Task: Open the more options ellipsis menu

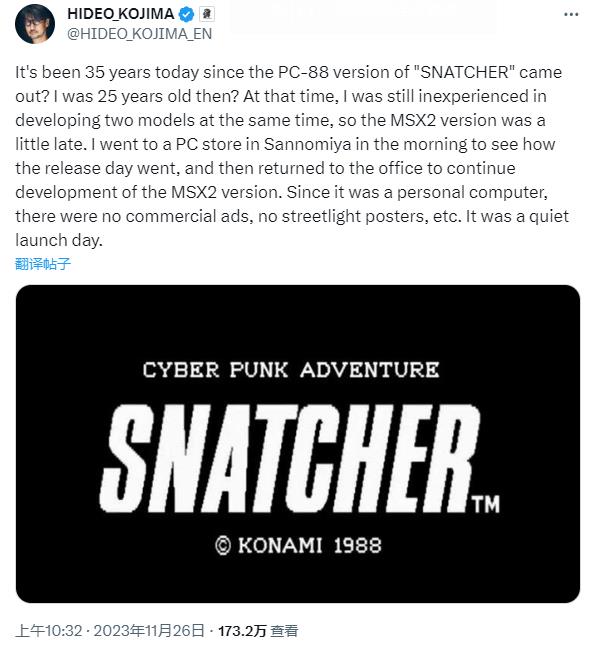Action: 571,14
